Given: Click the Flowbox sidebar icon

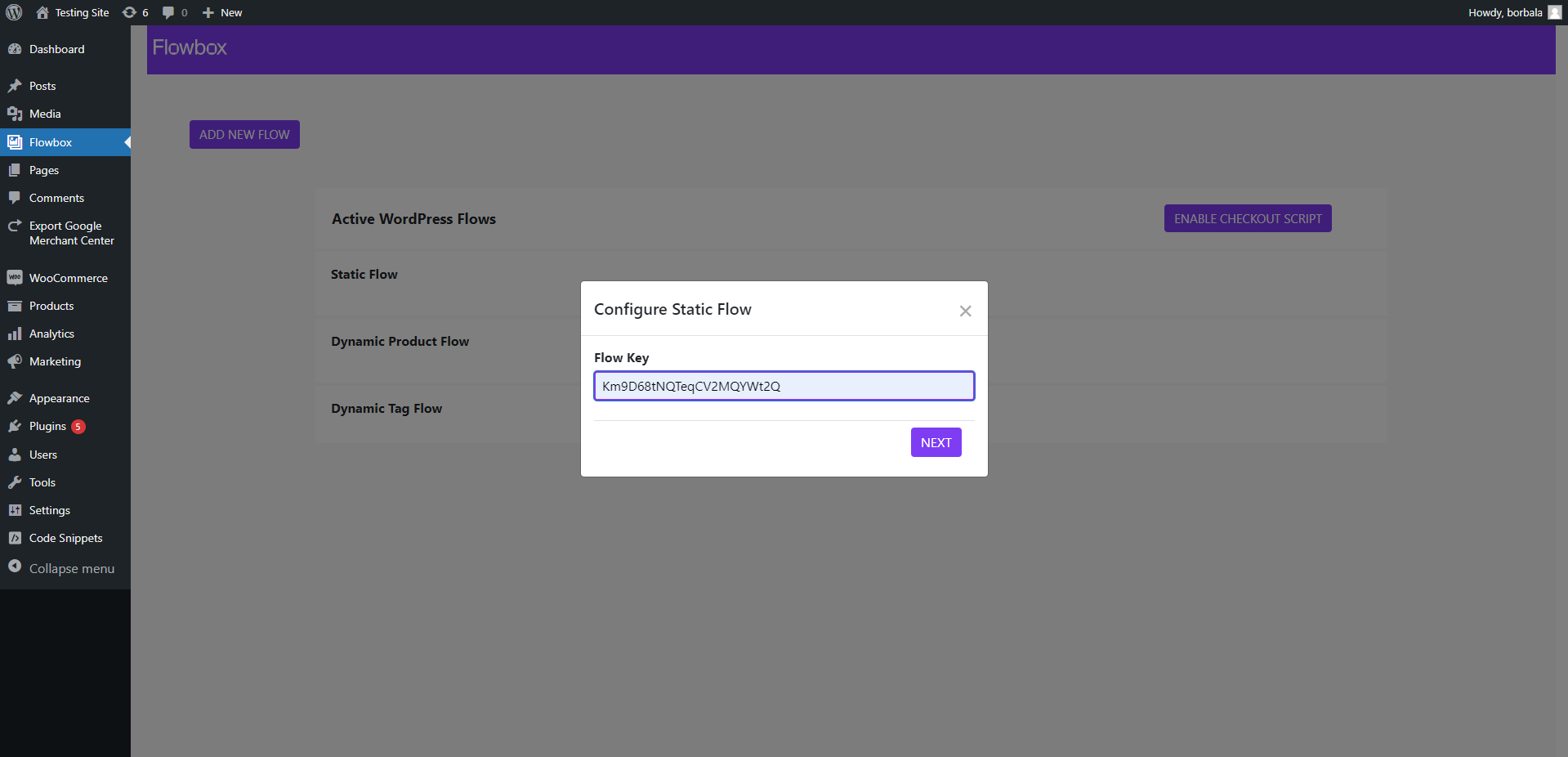Looking at the screenshot, I should pyautogui.click(x=15, y=142).
